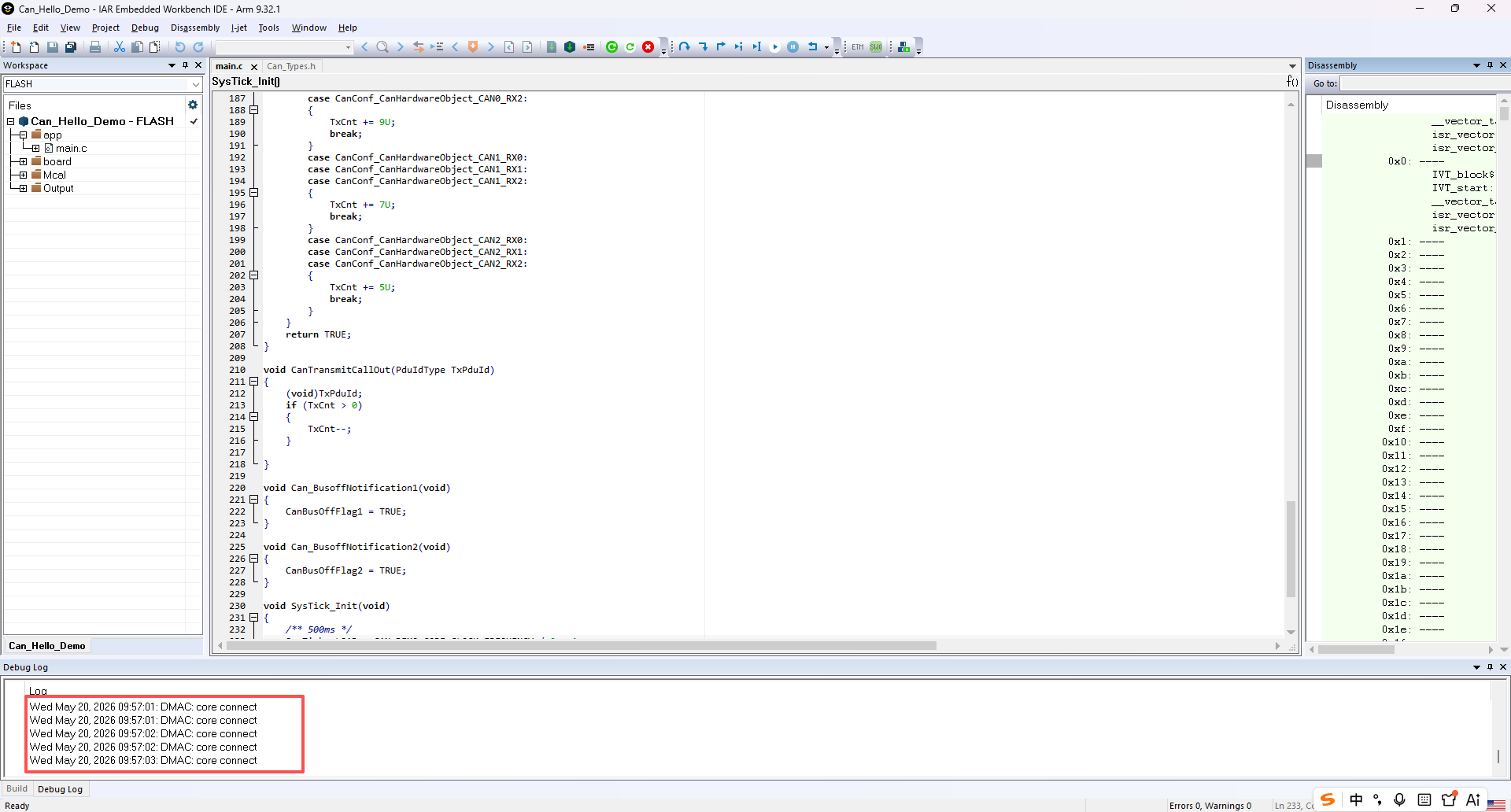1511x812 pixels.
Task: Click the Make build icon
Action: [570, 47]
